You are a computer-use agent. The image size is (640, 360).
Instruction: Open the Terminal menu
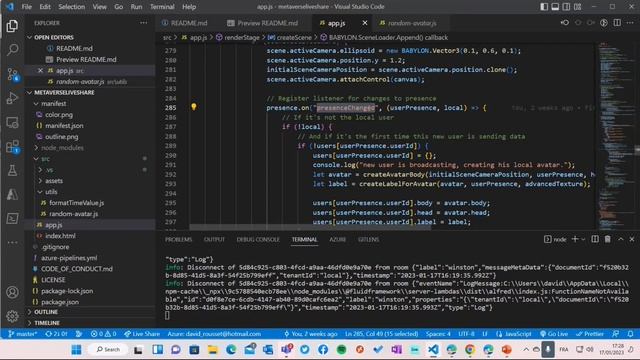(162, 7)
